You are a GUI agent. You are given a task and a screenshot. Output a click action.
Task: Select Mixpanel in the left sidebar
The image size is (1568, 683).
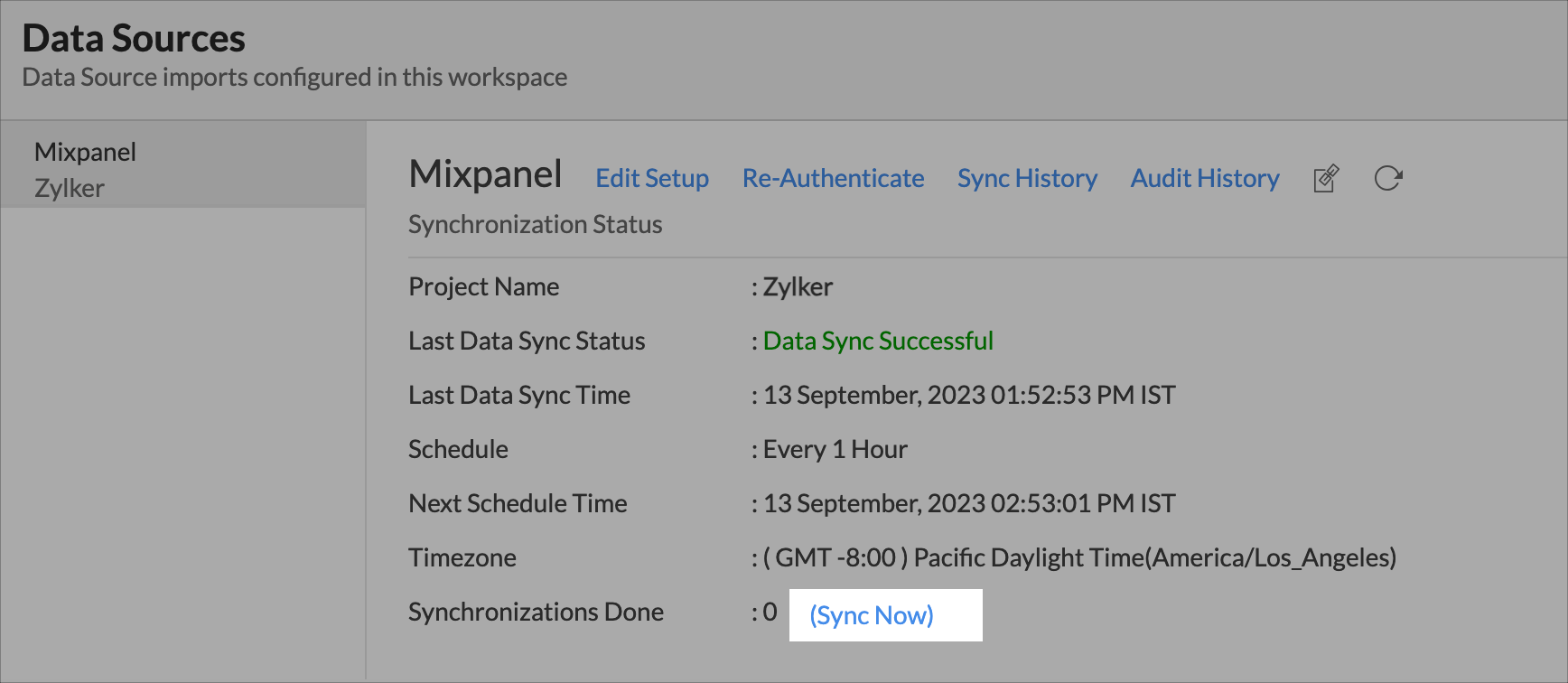tap(86, 152)
